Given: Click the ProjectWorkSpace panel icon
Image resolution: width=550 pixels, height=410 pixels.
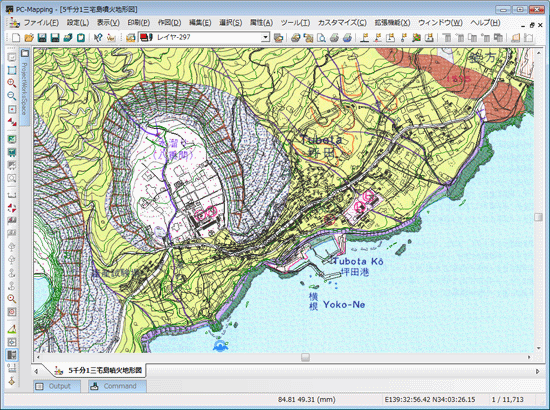Looking at the screenshot, I should point(25,53).
